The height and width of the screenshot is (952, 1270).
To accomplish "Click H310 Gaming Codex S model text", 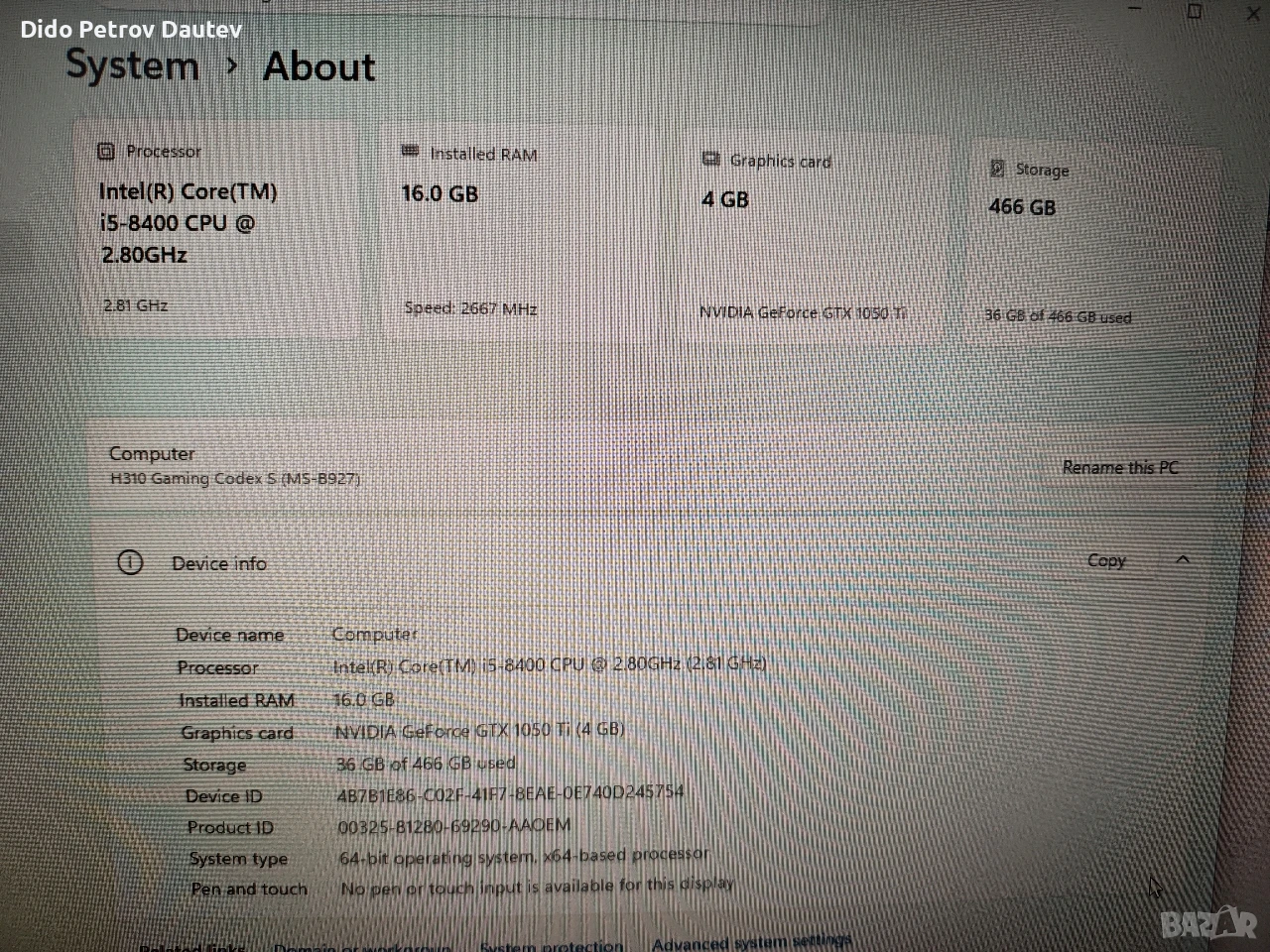I will coord(234,479).
